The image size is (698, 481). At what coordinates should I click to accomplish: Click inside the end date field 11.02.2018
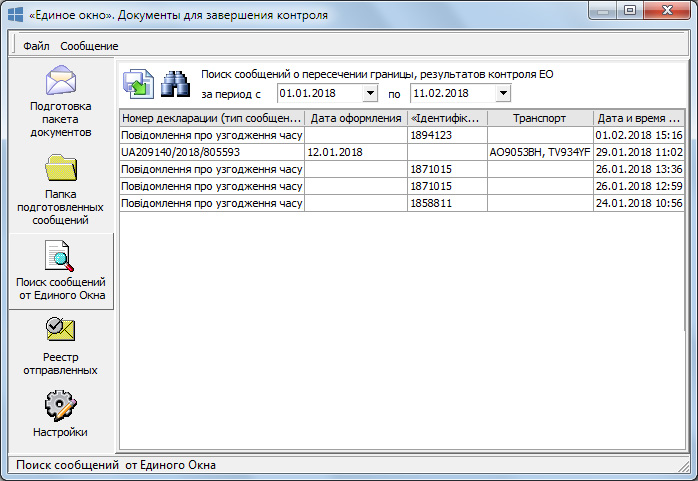point(450,93)
